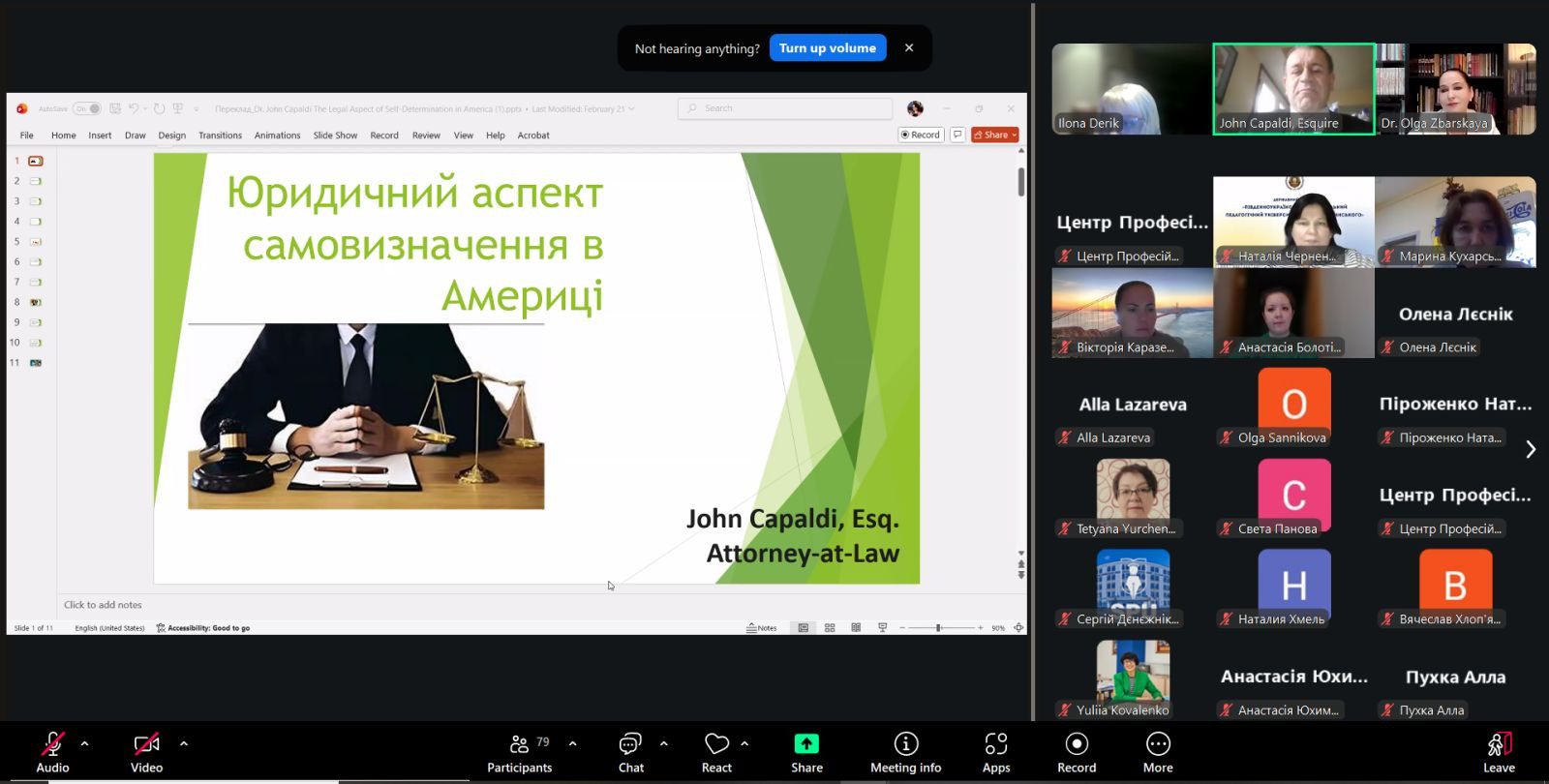This screenshot has width=1549, height=784.
Task: Start Zoom meeting Record
Action: pyautogui.click(x=1077, y=752)
